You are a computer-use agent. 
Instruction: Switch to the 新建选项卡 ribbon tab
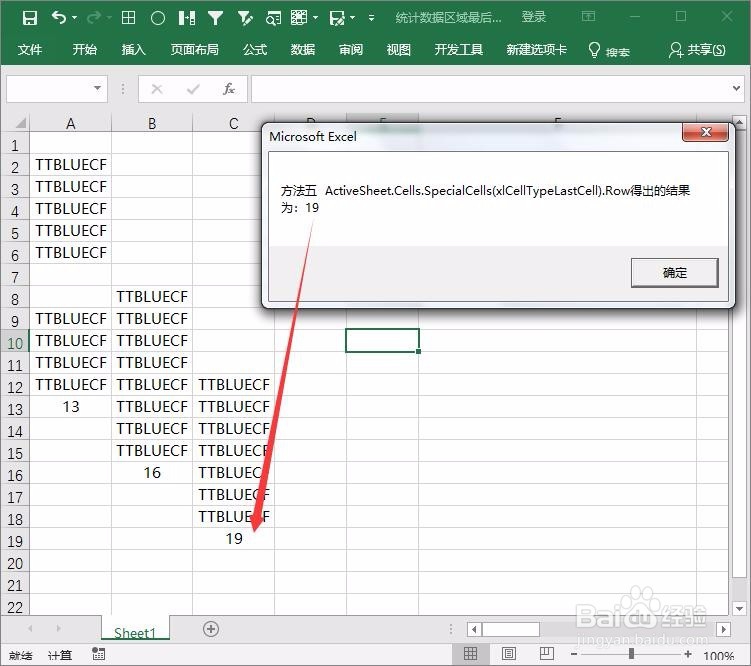[x=536, y=49]
